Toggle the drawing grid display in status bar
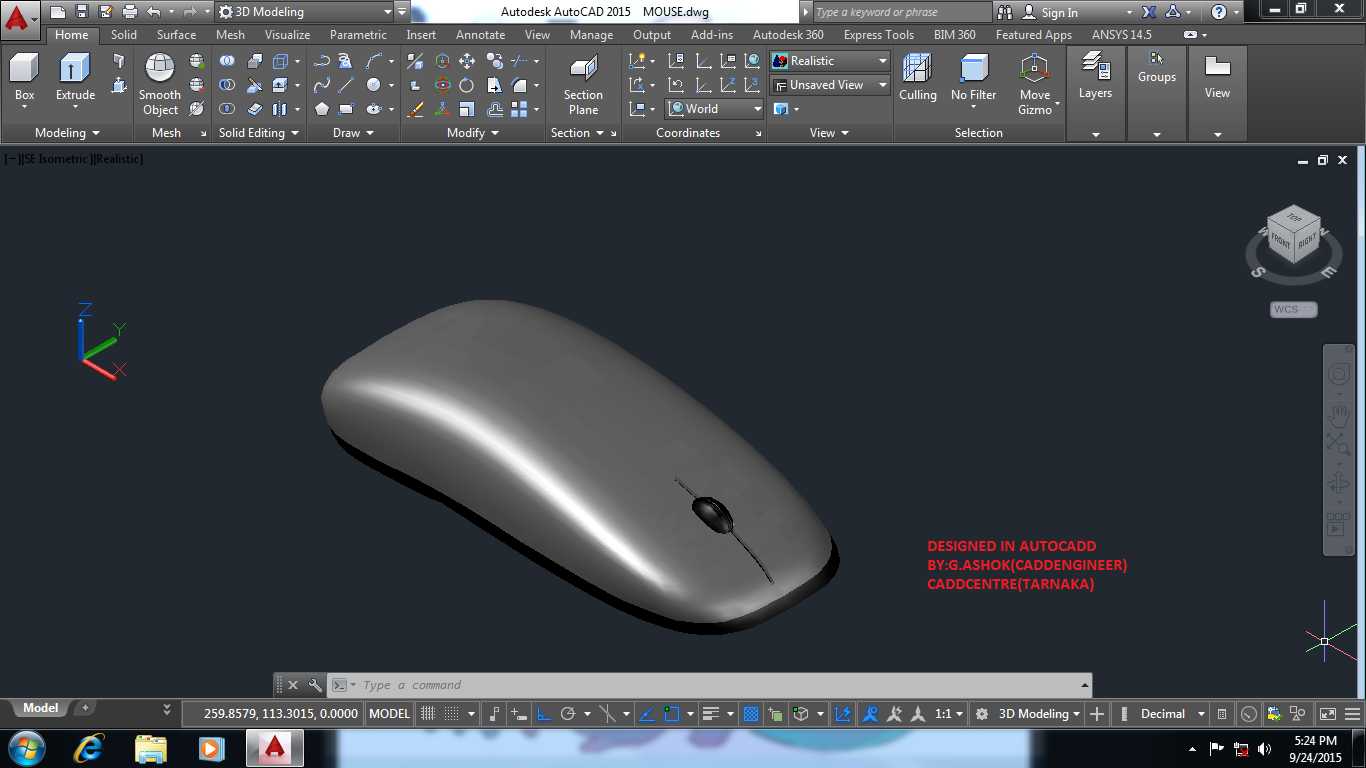The image size is (1366, 768). click(428, 714)
